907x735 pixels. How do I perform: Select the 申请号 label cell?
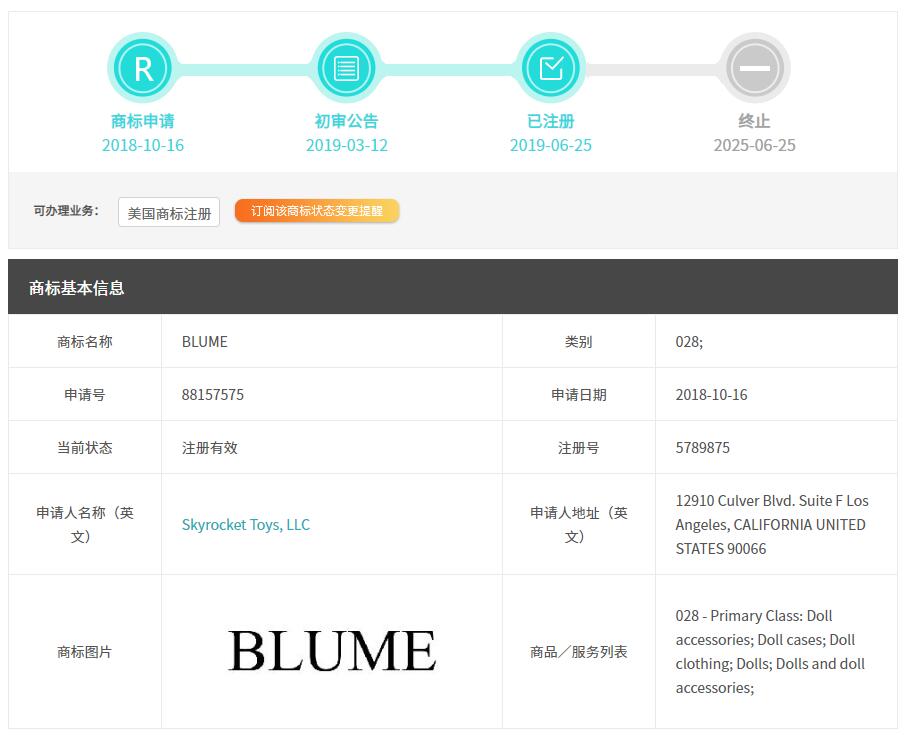pos(84,395)
